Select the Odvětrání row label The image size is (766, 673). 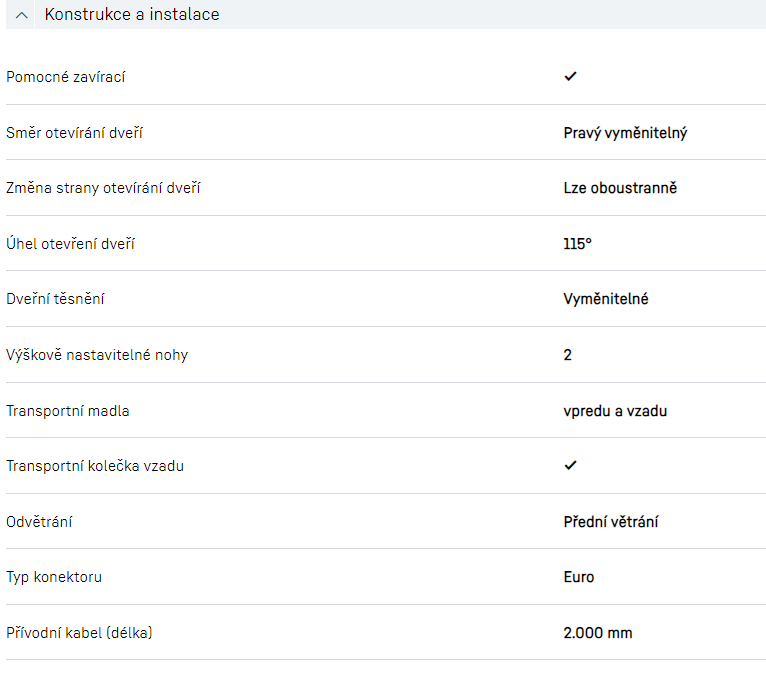39,522
